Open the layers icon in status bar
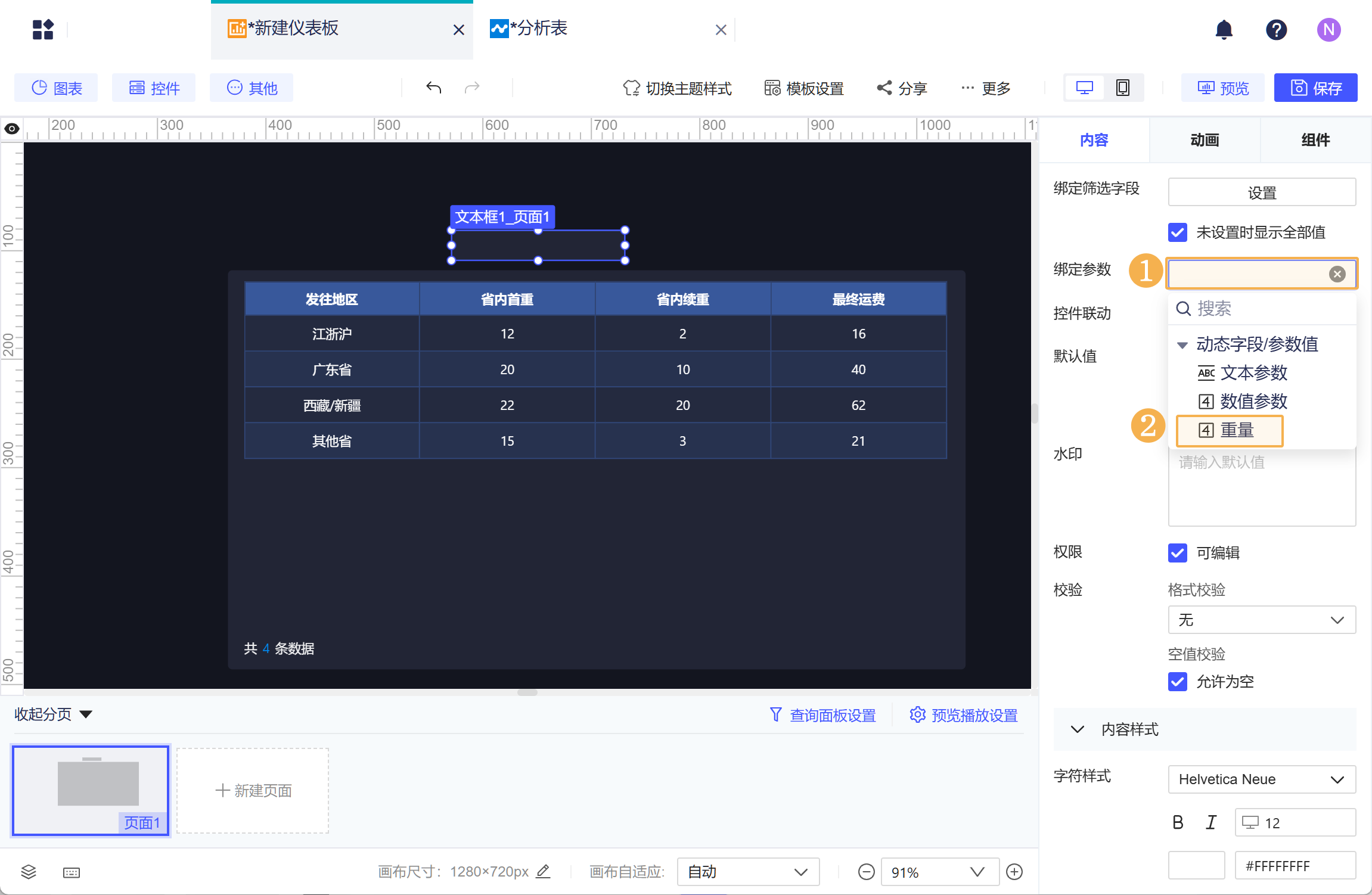 pos(29,872)
